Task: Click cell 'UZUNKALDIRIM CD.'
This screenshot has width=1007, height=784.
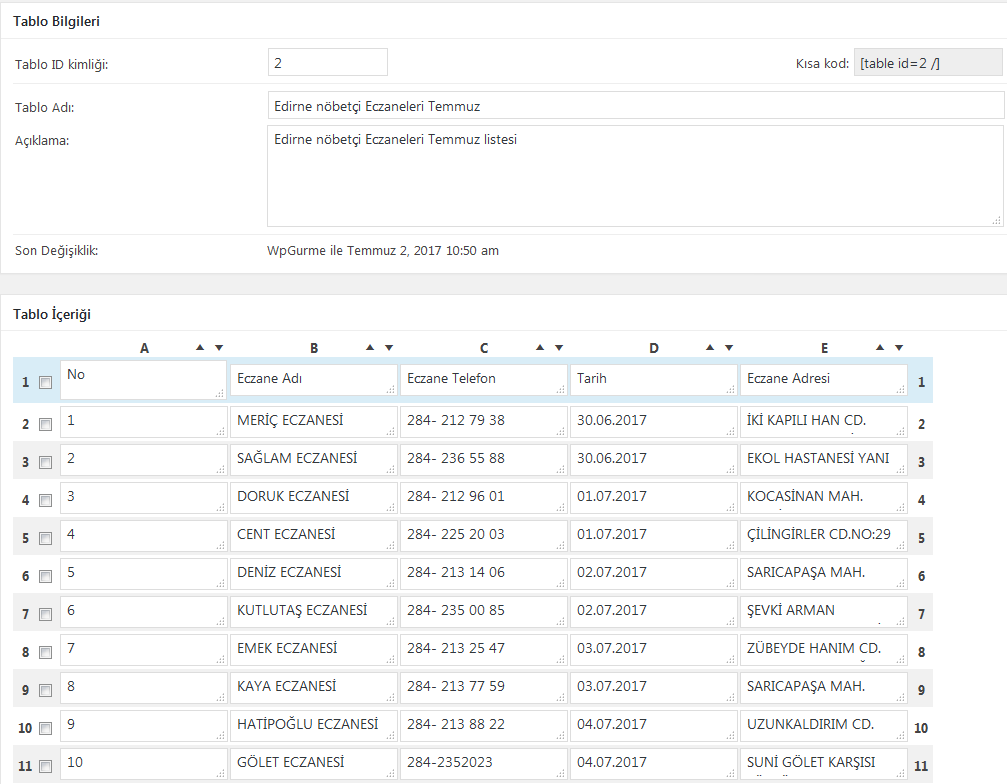Action: (824, 725)
